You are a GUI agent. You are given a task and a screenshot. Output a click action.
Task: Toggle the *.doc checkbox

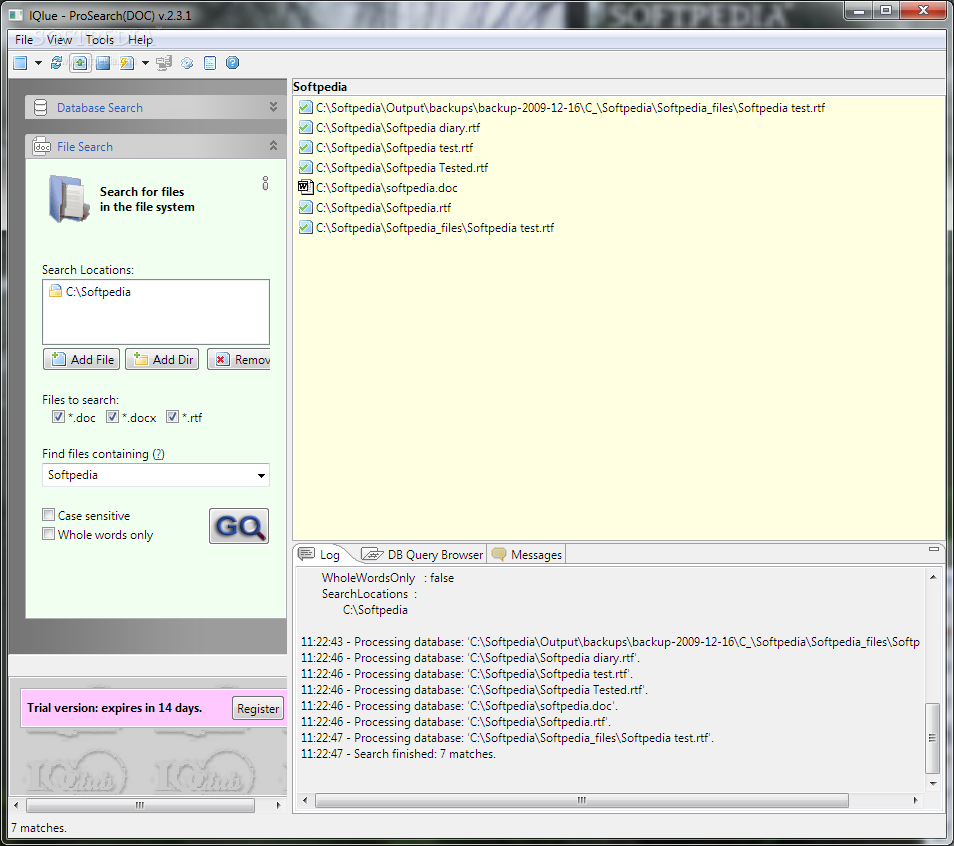[x=58, y=417]
